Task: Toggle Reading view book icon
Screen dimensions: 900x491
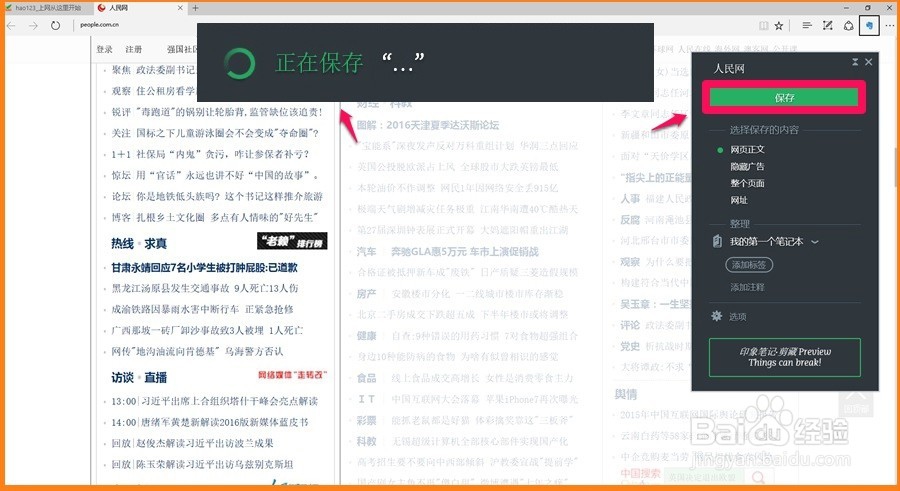Action: [763, 26]
